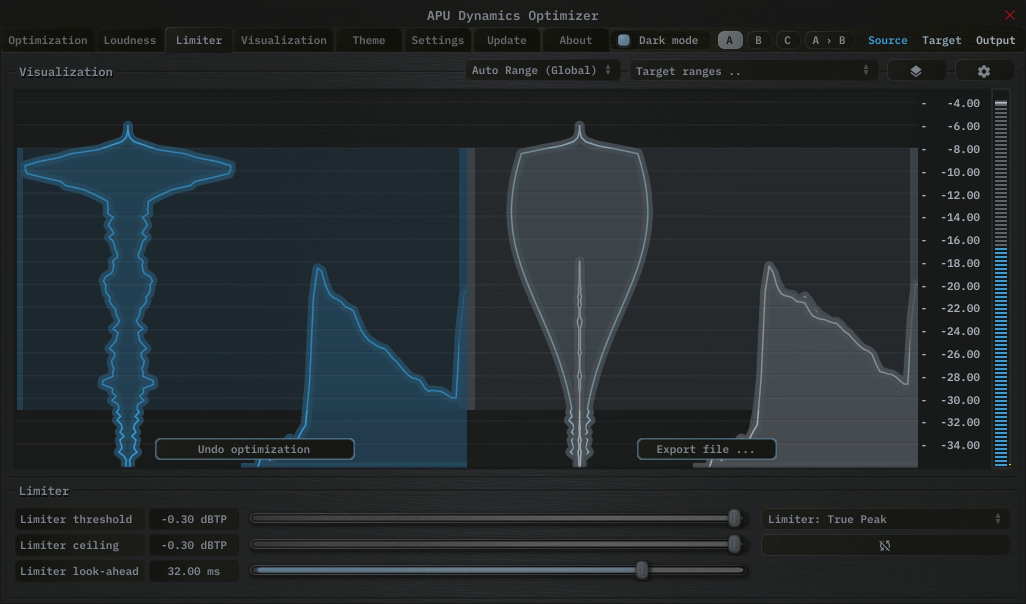Open the Limiter: True Peak dropdown
1026x604 pixels.
tap(884, 519)
